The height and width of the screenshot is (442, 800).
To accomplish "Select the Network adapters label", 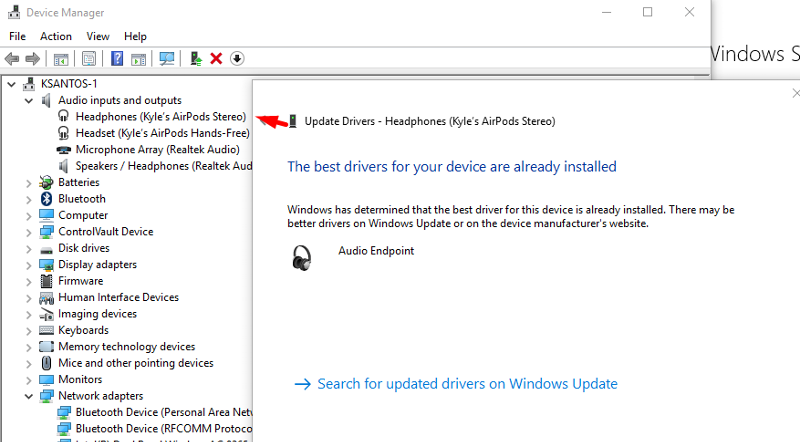I will 101,396.
